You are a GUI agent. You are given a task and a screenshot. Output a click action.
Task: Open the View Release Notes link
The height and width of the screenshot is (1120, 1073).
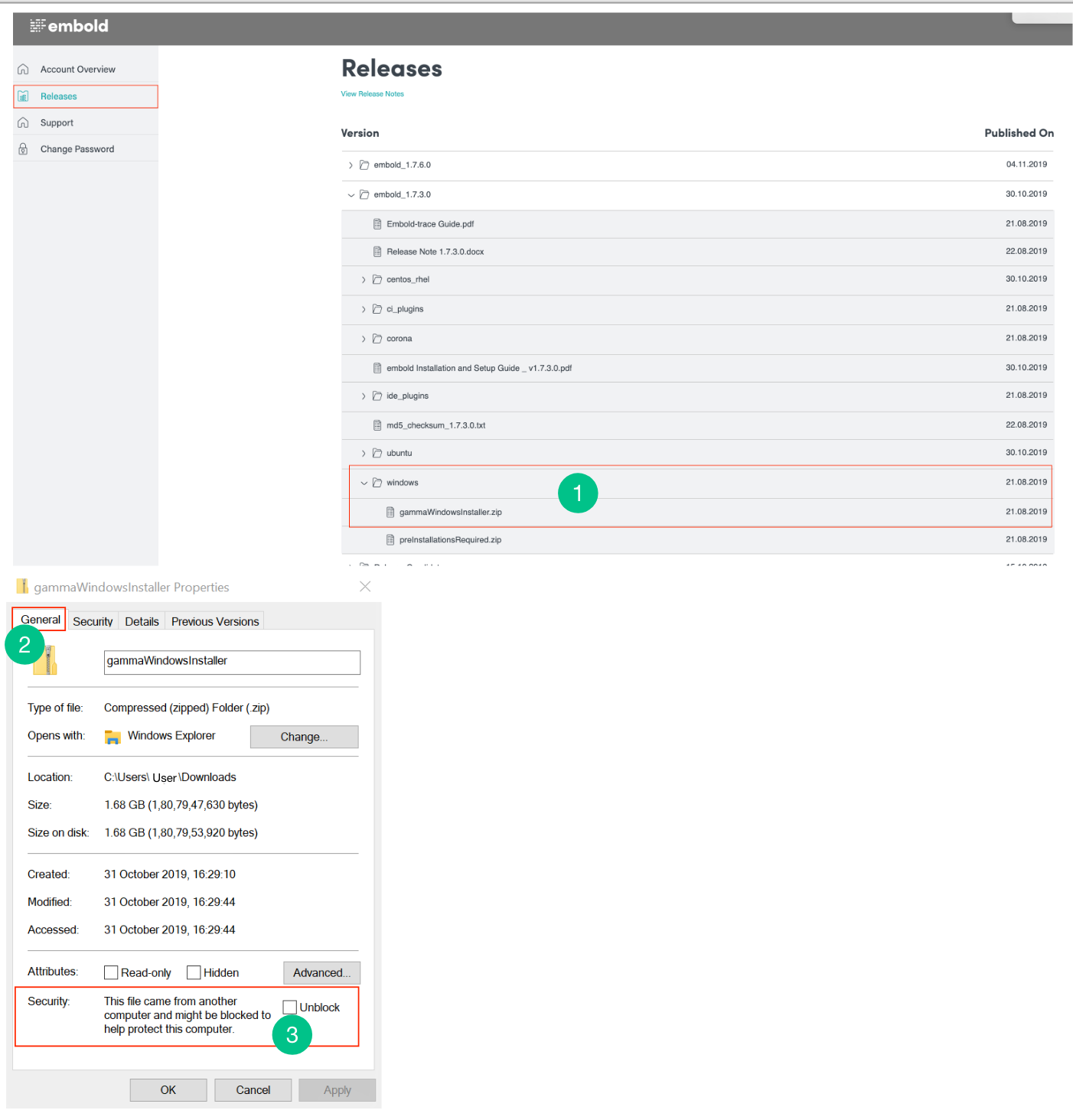pyautogui.click(x=373, y=94)
